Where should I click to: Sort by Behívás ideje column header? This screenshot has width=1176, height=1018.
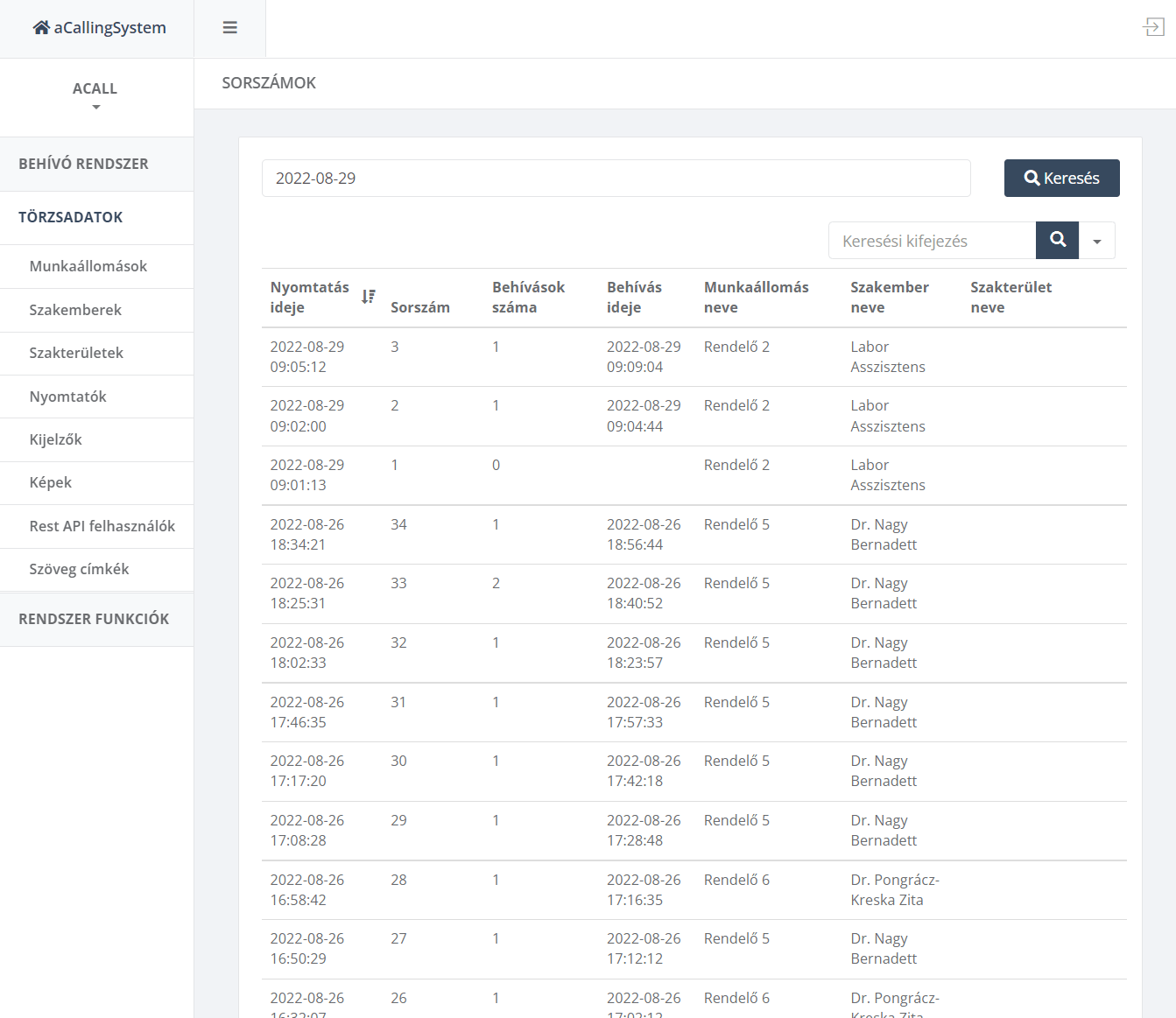pos(634,297)
